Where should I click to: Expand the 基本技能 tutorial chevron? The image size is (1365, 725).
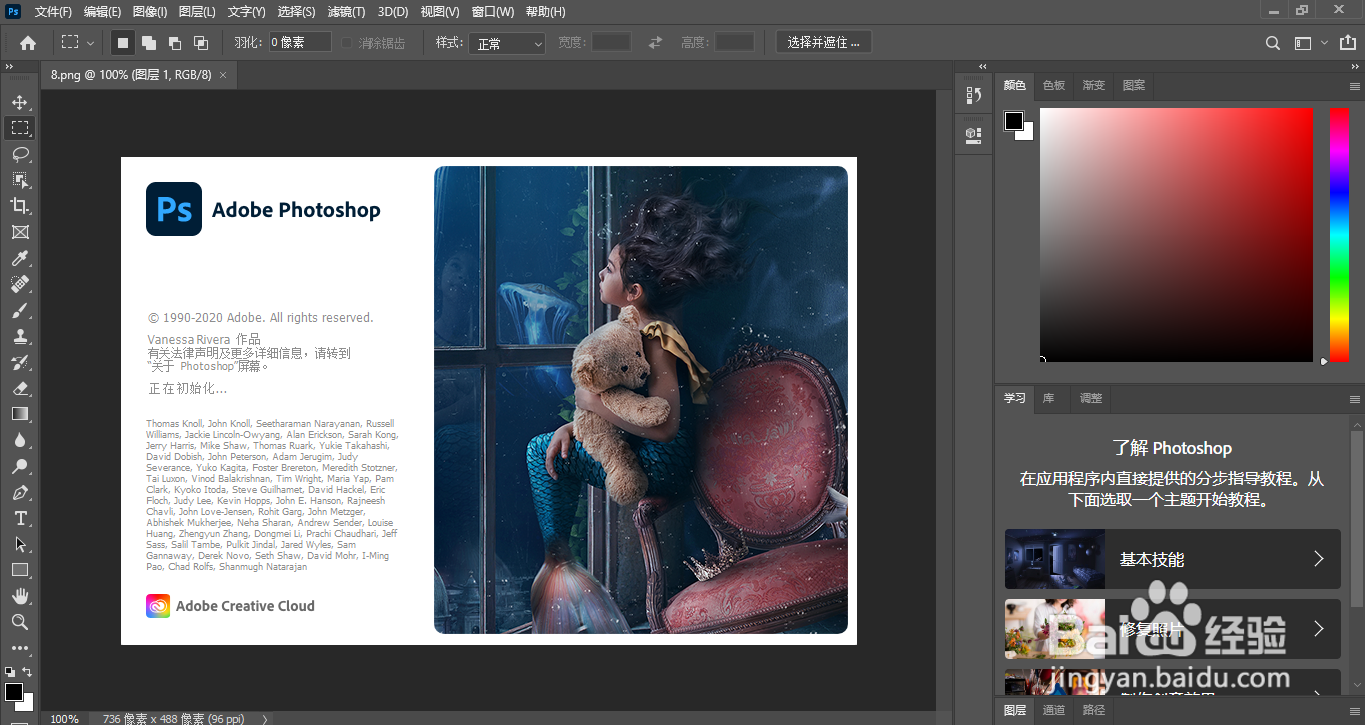[x=1318, y=559]
